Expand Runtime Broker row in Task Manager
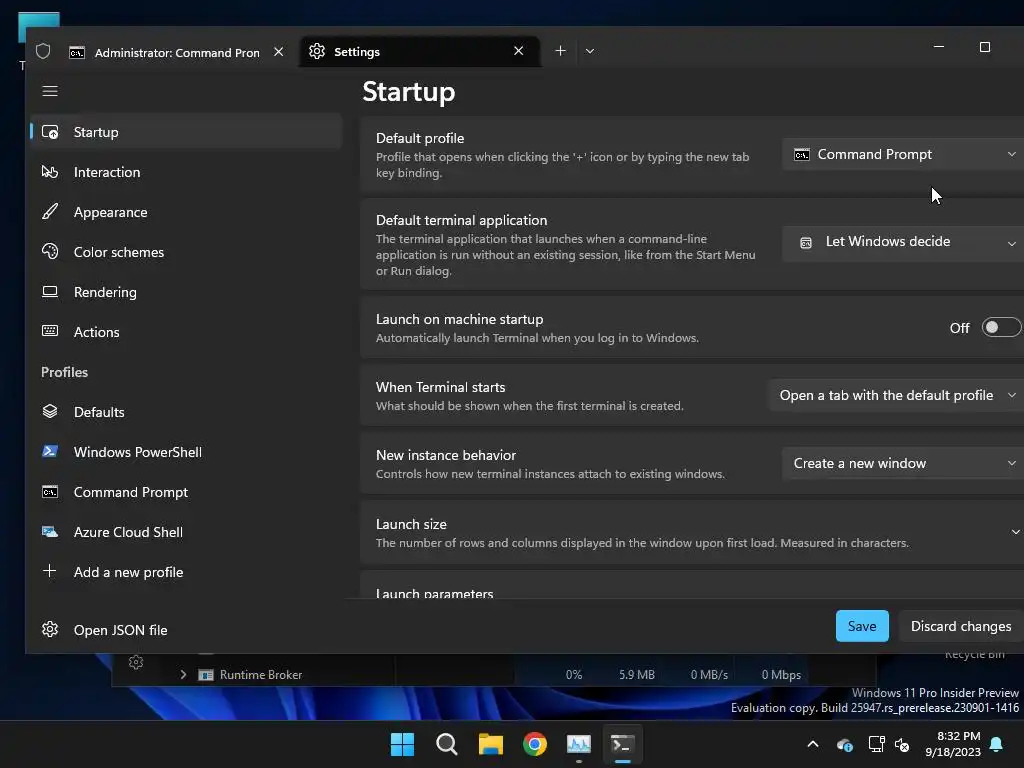Screen dimensions: 1024x768 point(183,675)
